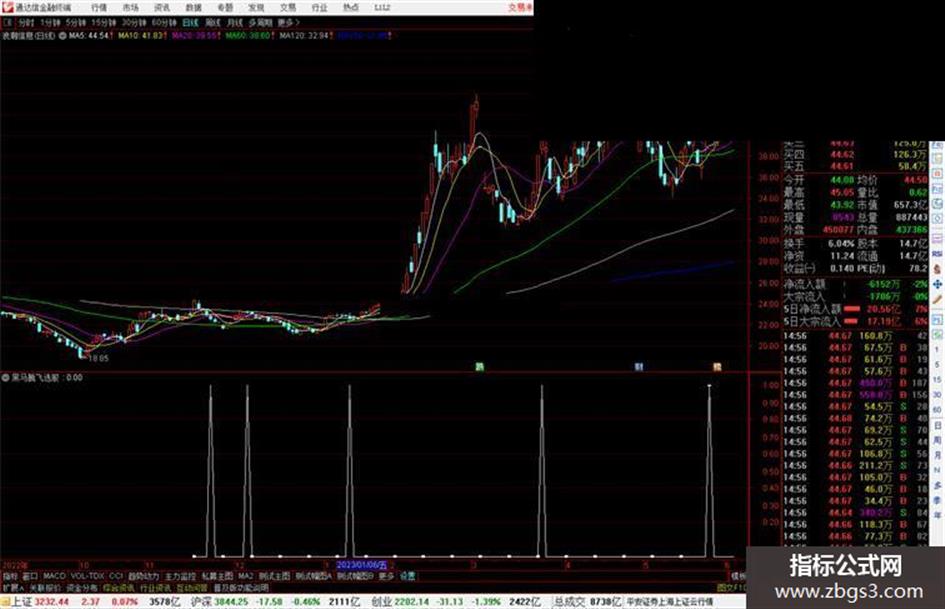The image size is (945, 609).
Task: Select the 趋势动力 indicator tab
Action: point(143,576)
